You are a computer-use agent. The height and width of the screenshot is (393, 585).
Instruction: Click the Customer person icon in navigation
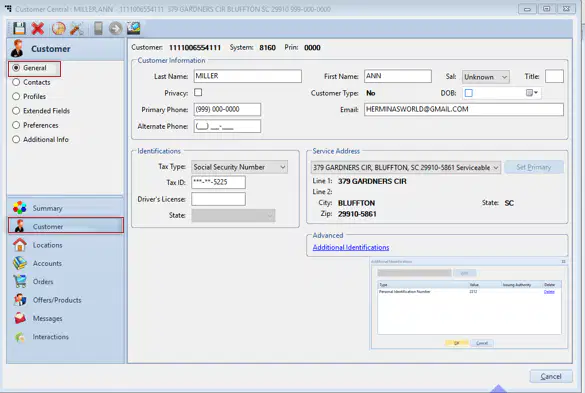click(x=19, y=226)
